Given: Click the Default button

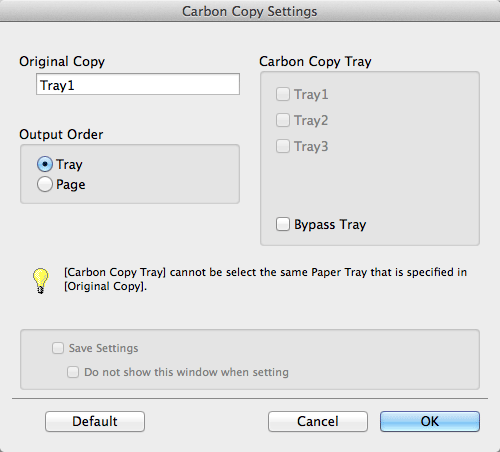Looking at the screenshot, I should coord(95,421).
